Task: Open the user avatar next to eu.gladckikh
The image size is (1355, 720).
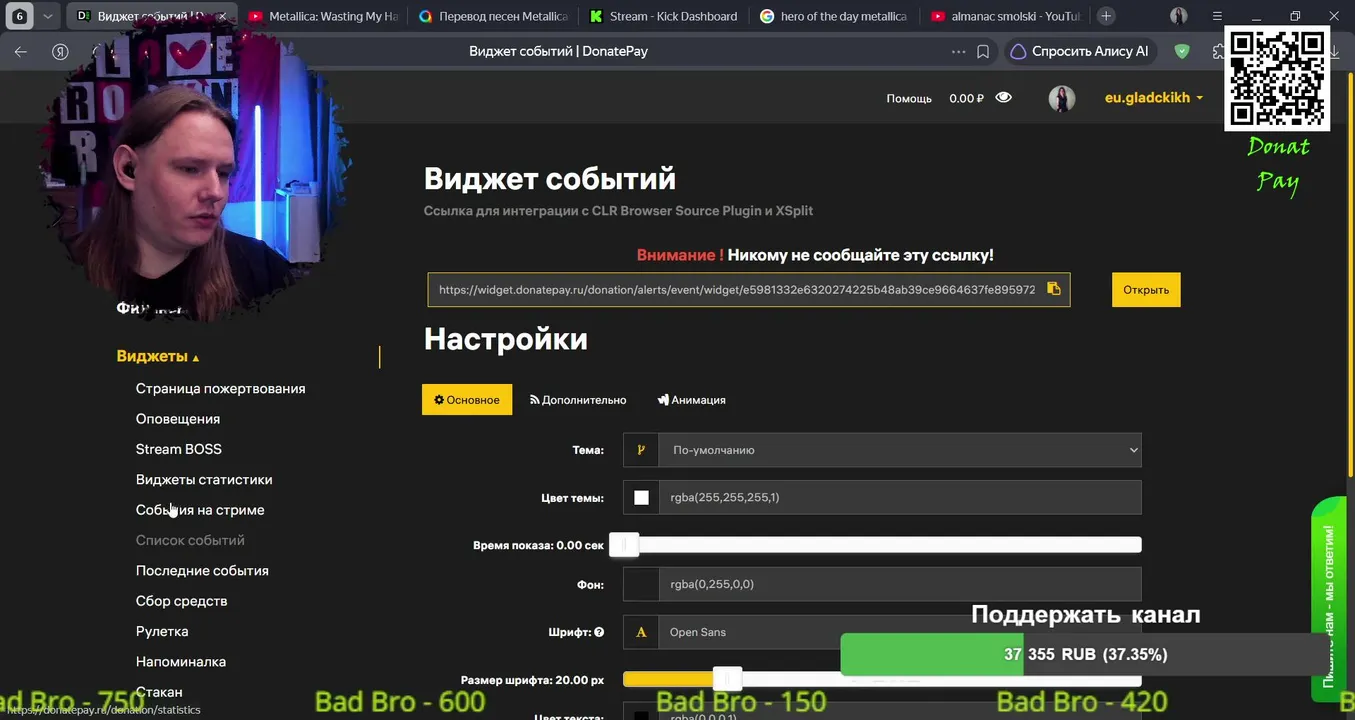Action: pos(1061,98)
